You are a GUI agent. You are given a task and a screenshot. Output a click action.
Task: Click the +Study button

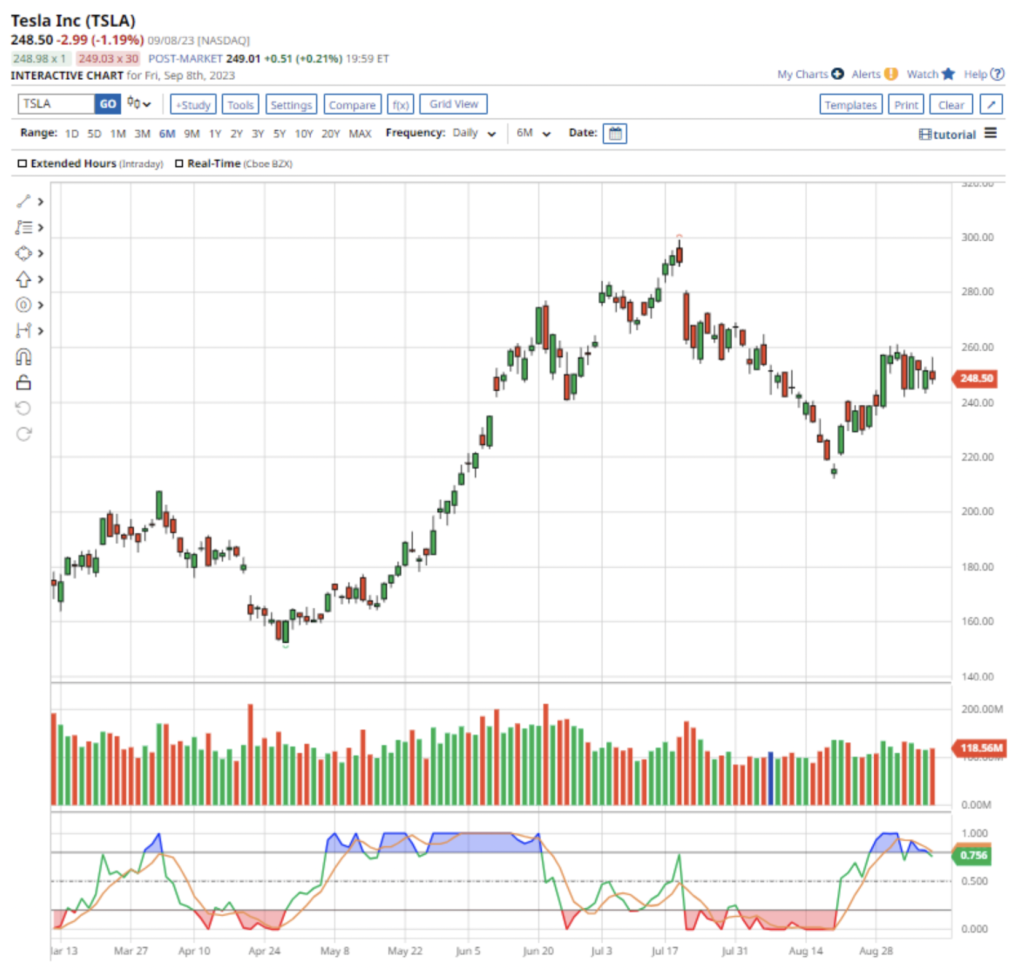coord(193,104)
